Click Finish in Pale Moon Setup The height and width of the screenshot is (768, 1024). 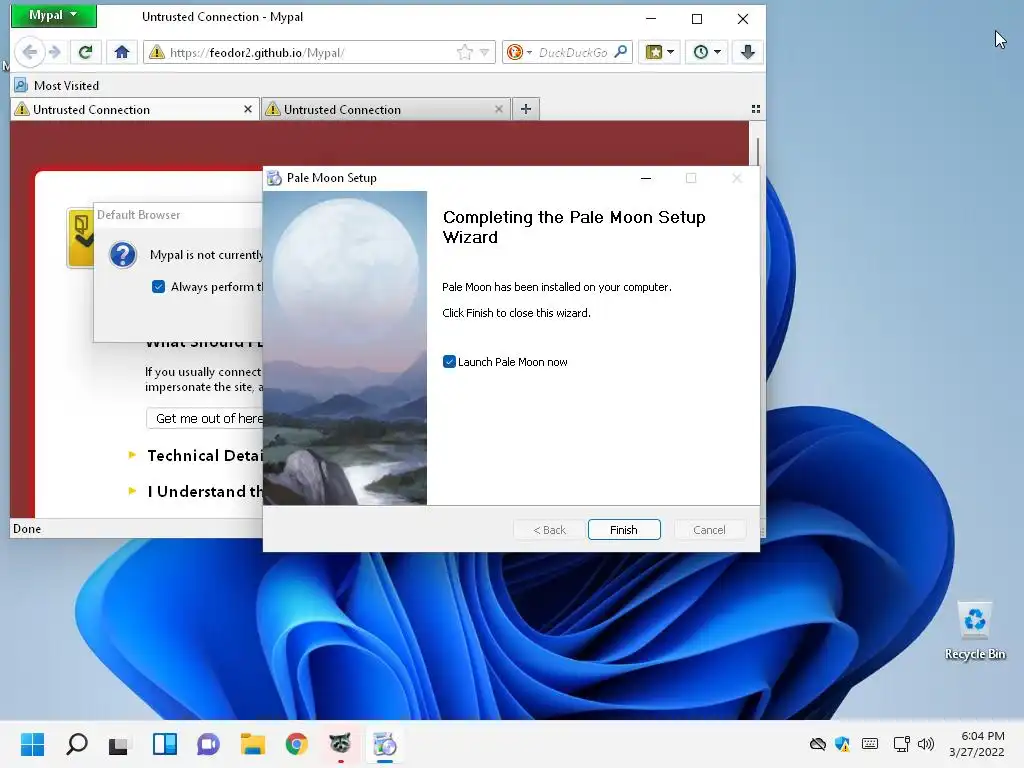coord(624,530)
